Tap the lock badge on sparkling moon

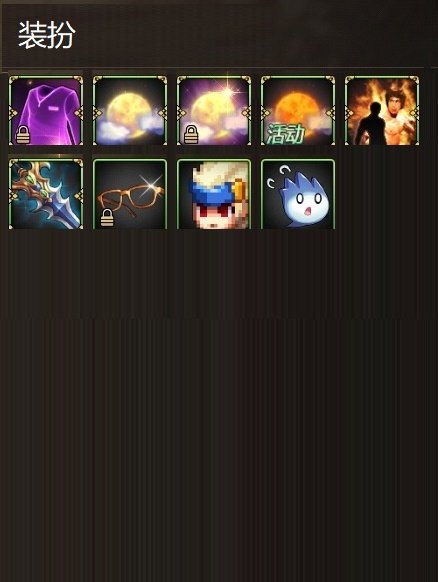[191, 134]
